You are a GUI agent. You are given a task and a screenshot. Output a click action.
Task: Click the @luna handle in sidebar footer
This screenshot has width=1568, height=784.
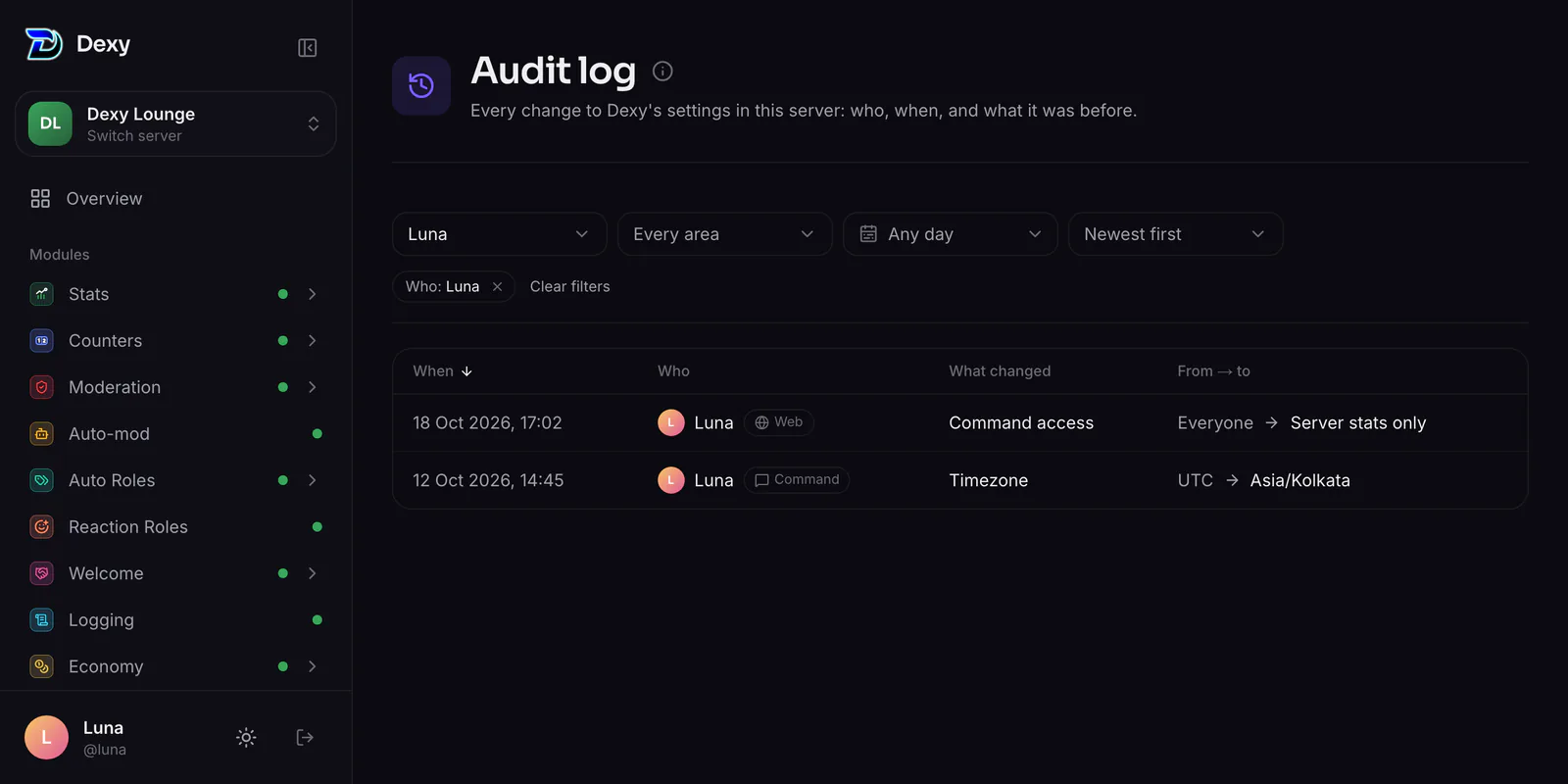[105, 750]
